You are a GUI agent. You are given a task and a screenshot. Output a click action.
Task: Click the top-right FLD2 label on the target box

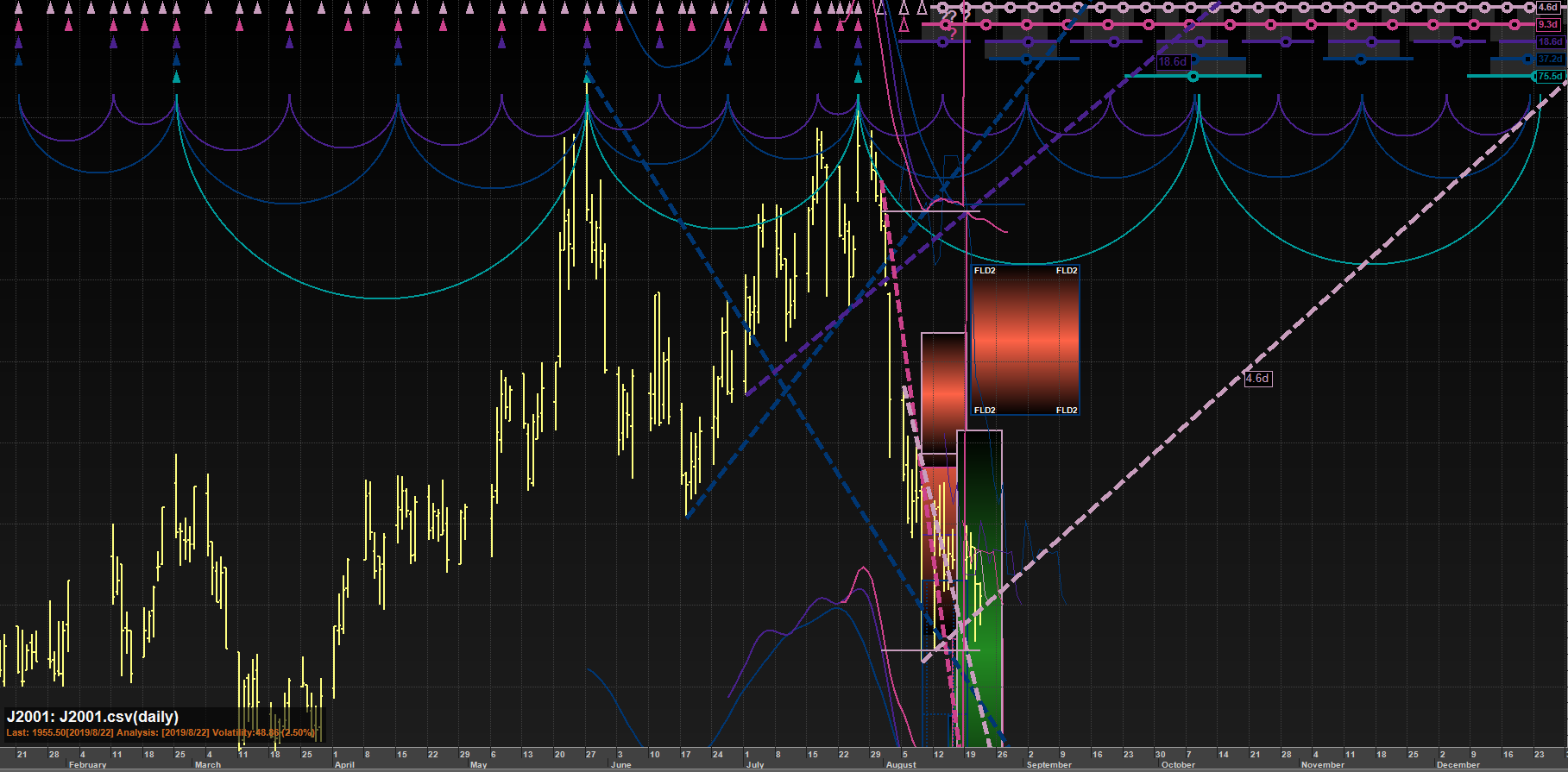click(x=1067, y=271)
